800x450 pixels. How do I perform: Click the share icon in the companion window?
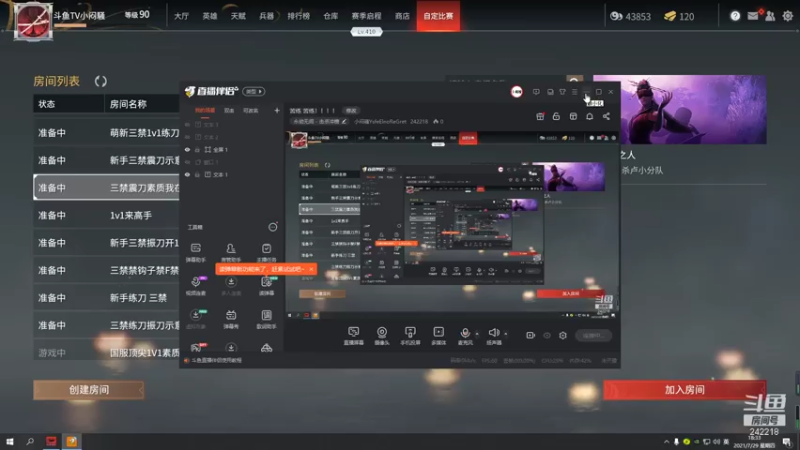pyautogui.click(x=606, y=116)
